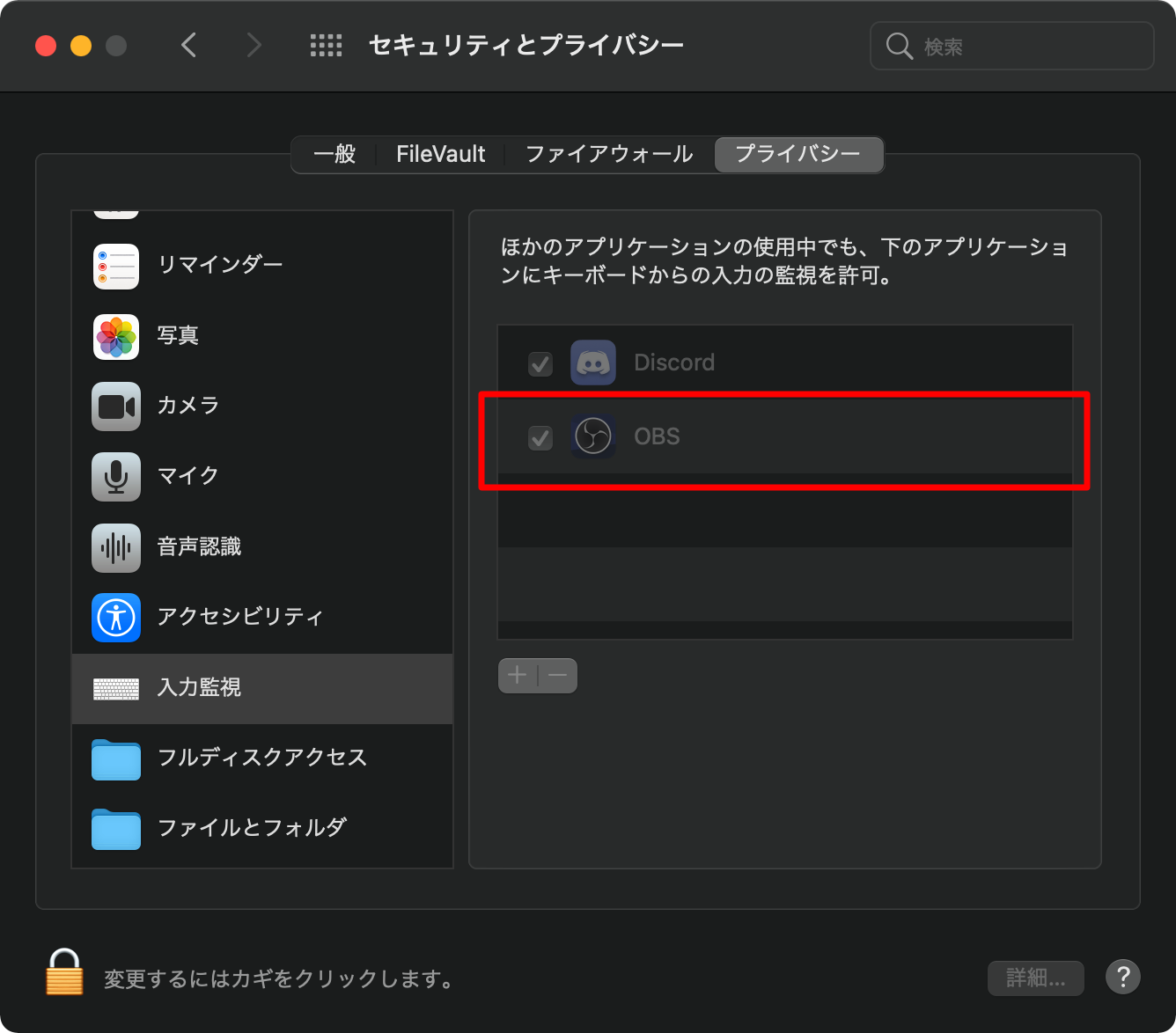Screen dimensions: 1176x1033
Task: Open help via the question mark button
Action: click(x=1122, y=977)
